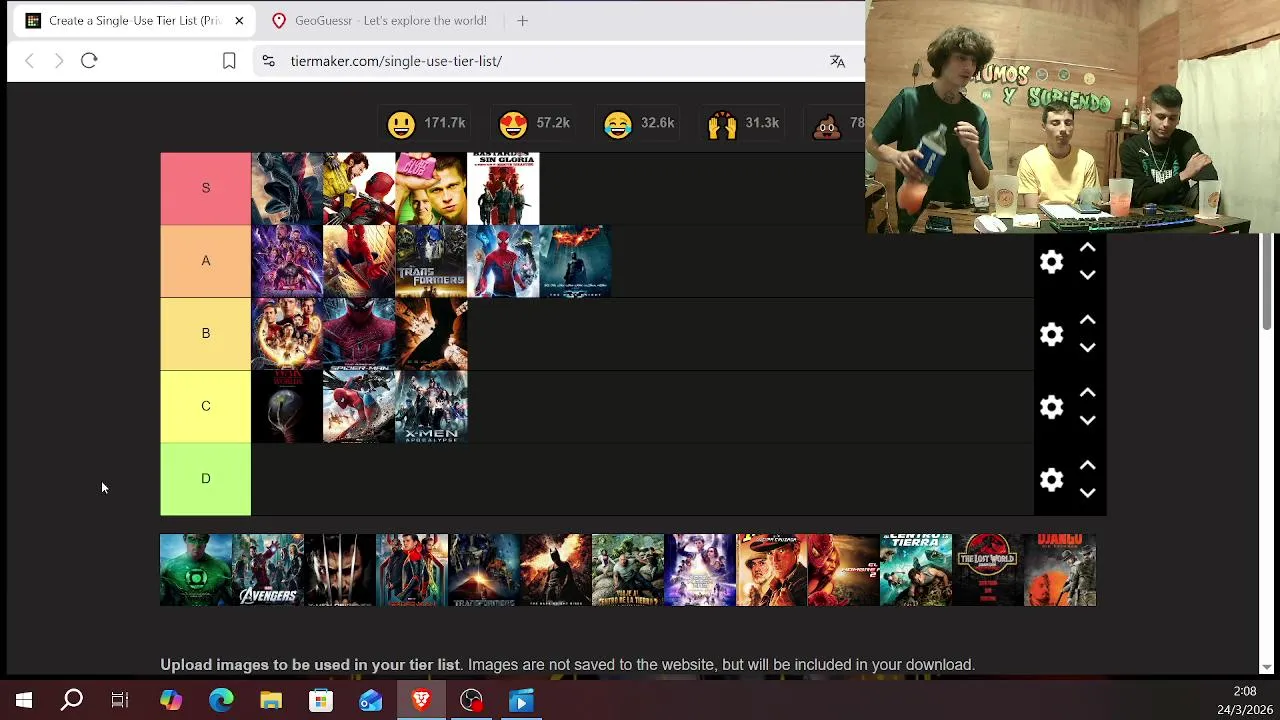Open Outlook from taskbar
The width and height of the screenshot is (1280, 720).
pos(371,701)
